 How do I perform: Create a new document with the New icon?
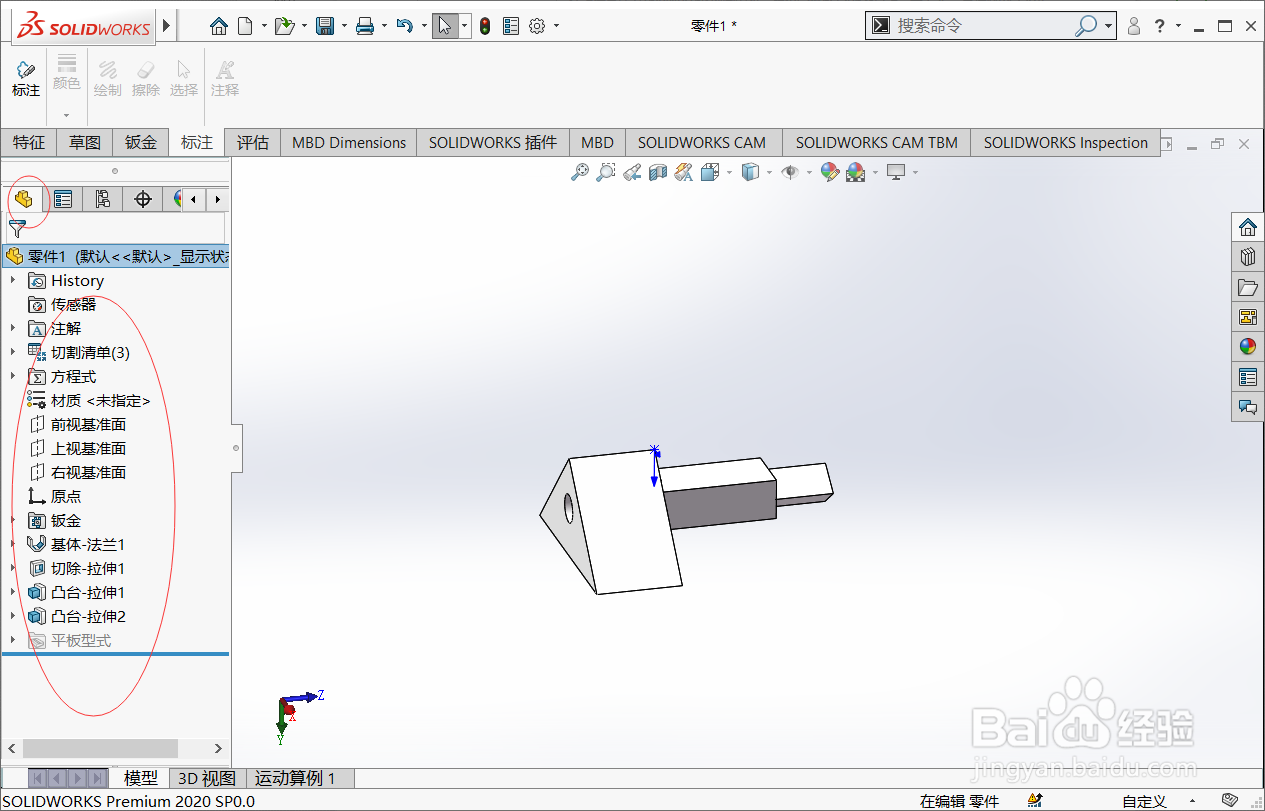point(245,26)
